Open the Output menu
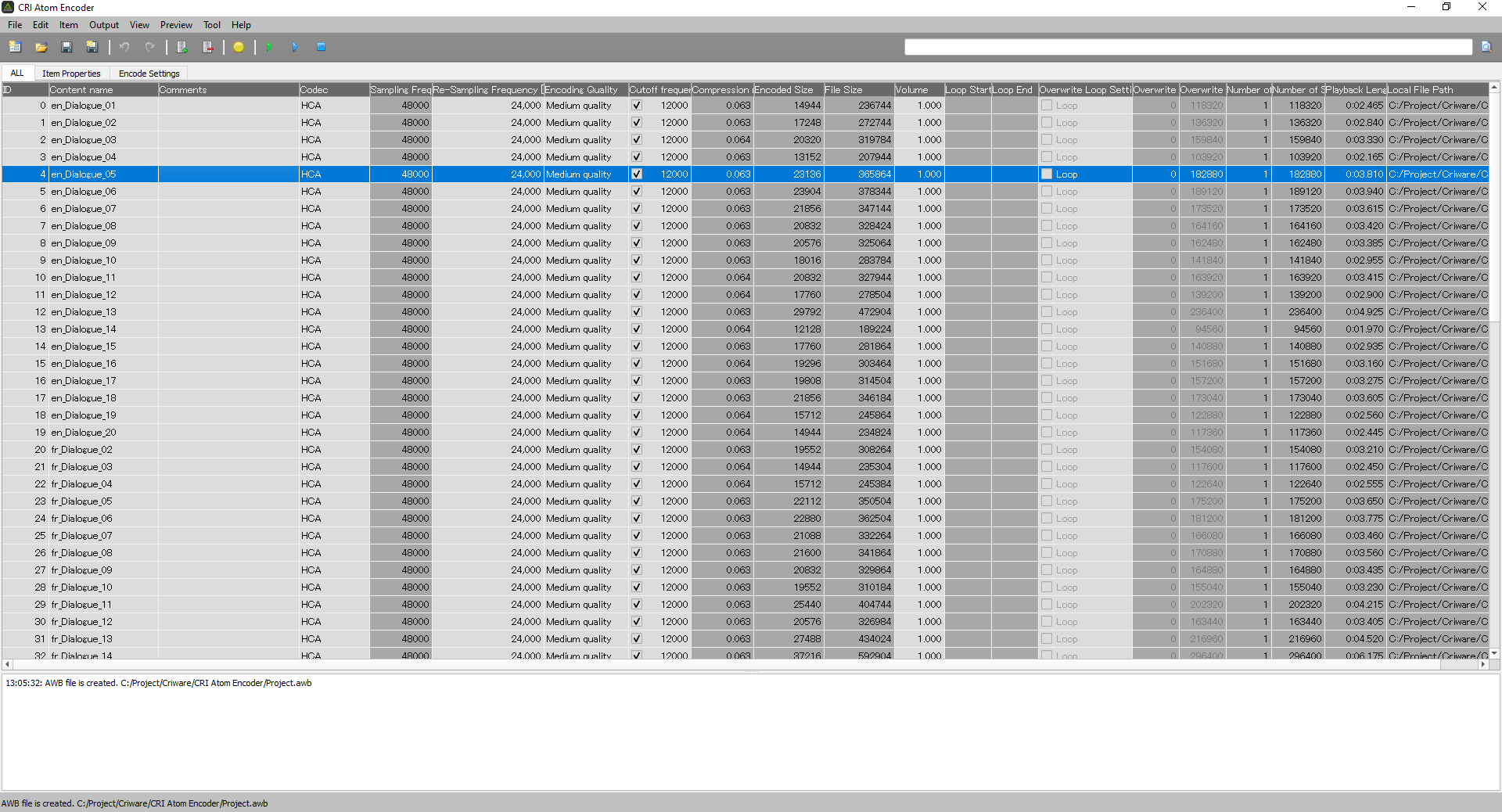Image resolution: width=1502 pixels, height=812 pixels. (x=104, y=25)
